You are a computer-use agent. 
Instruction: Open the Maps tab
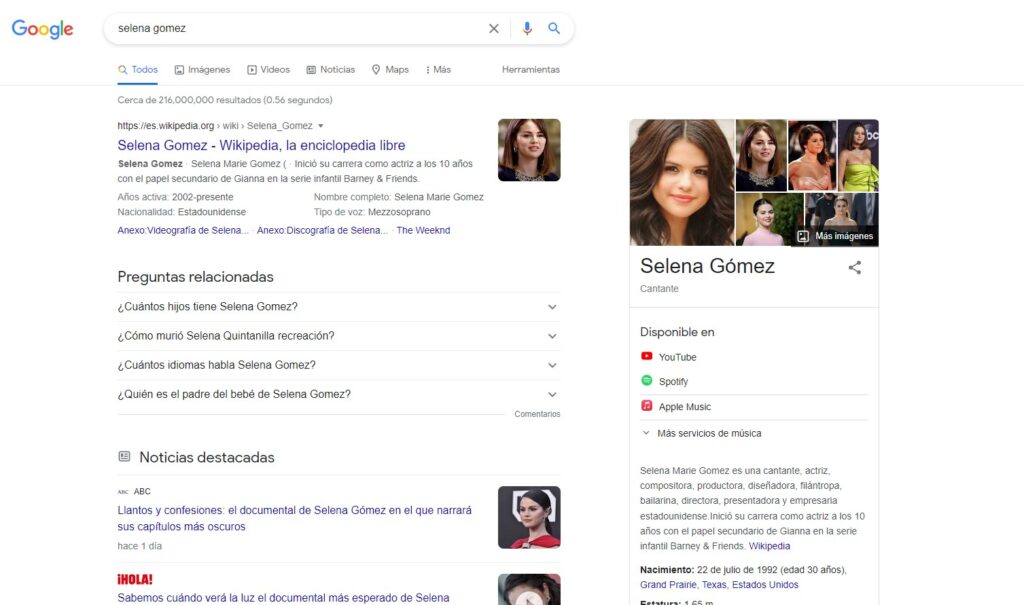tap(391, 69)
